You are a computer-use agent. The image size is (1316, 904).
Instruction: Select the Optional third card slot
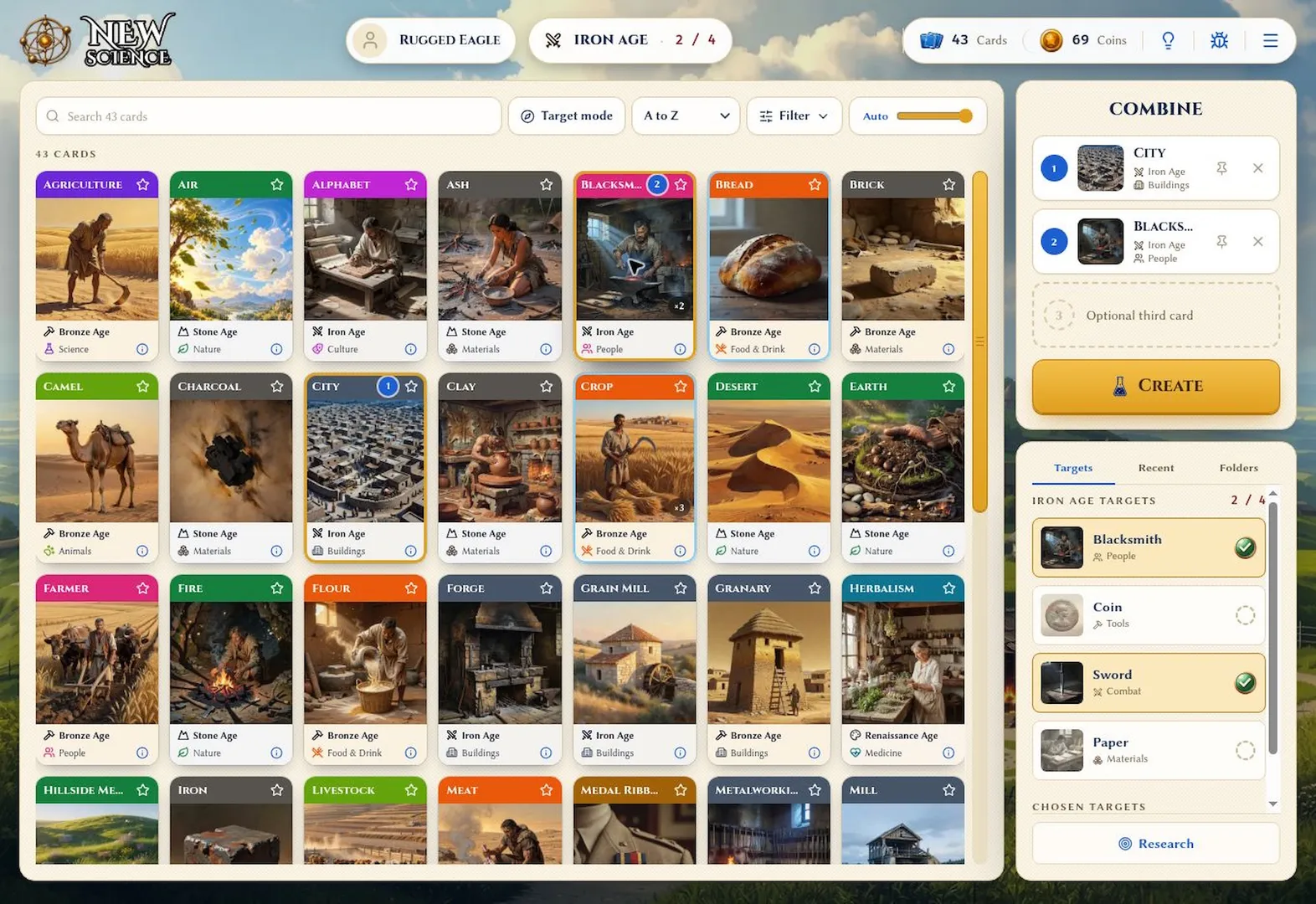(1156, 316)
